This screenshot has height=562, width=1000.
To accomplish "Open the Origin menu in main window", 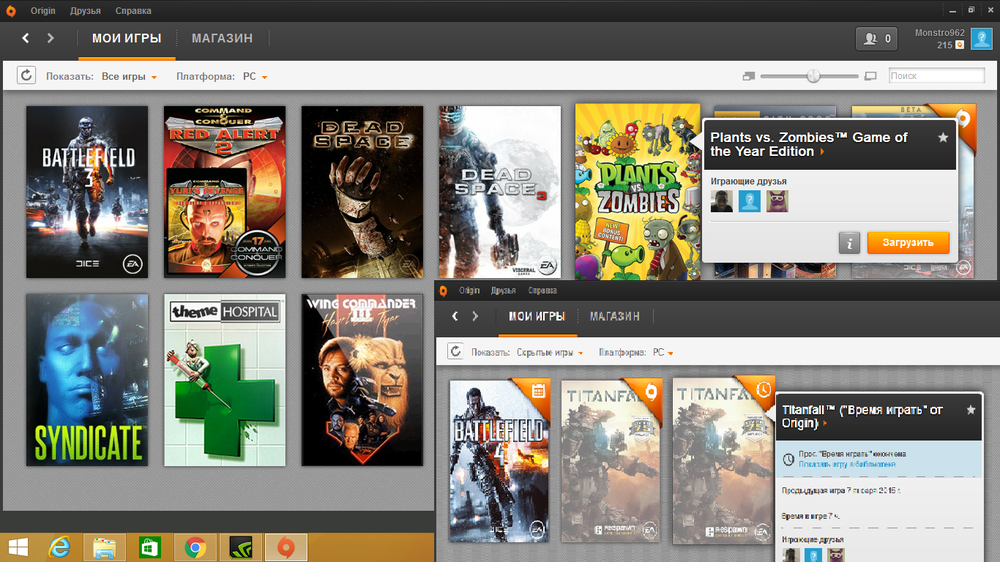I will coord(43,11).
